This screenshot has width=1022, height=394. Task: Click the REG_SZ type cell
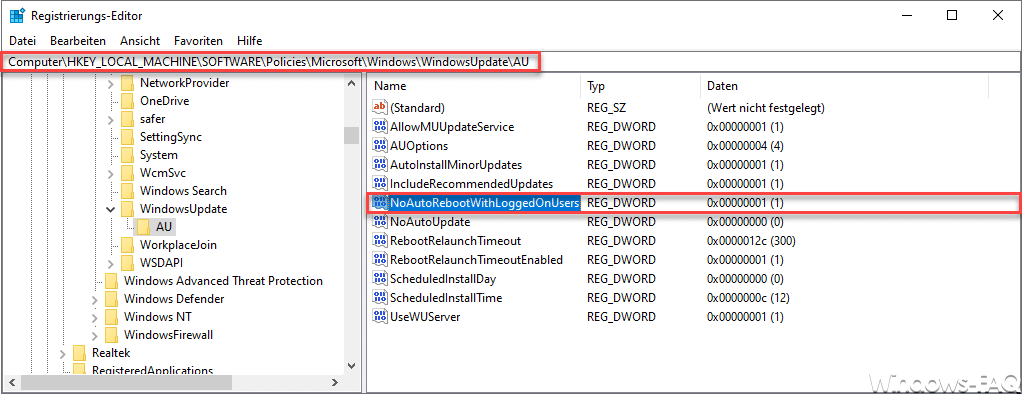coord(606,107)
